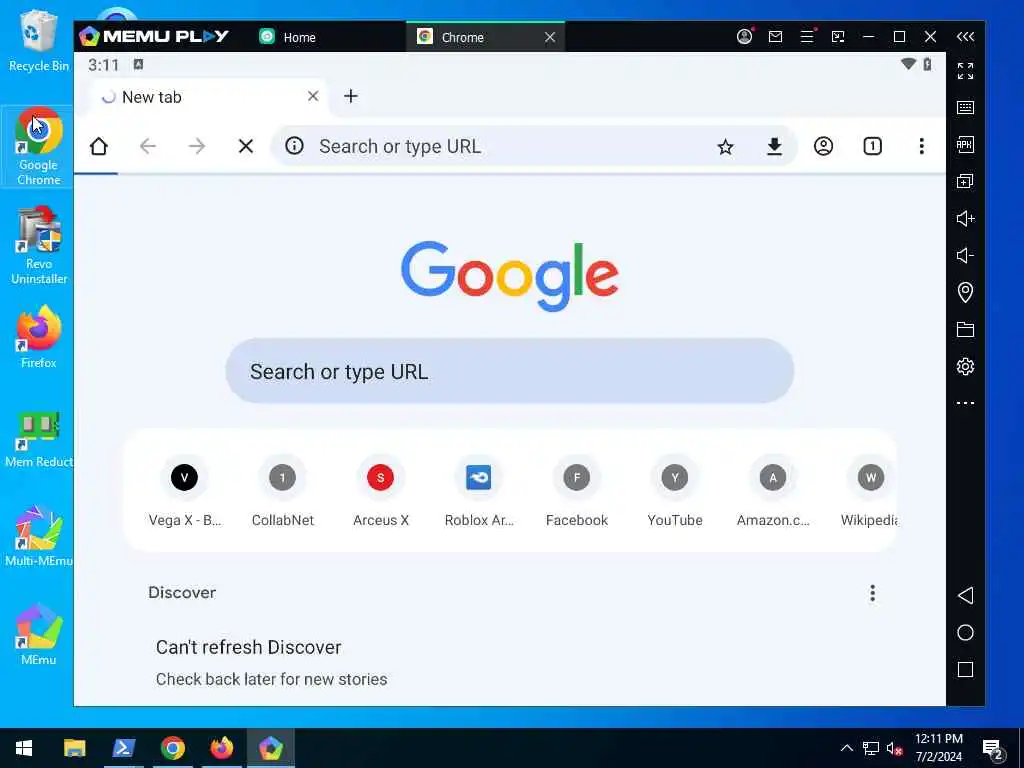Open Amazon.c... shortcut tile
Viewport: 1024px width, 768px height.
(773, 490)
